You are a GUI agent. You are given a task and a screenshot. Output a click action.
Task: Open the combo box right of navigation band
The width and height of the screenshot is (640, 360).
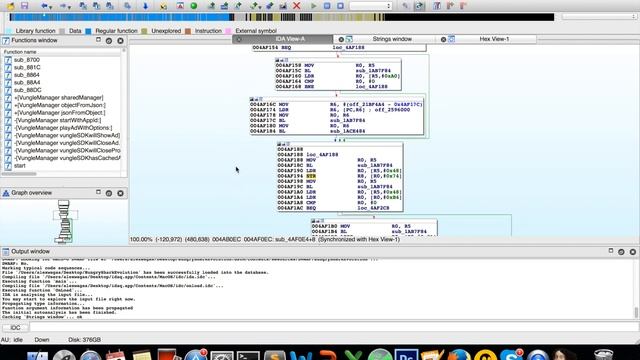click(x=598, y=17)
